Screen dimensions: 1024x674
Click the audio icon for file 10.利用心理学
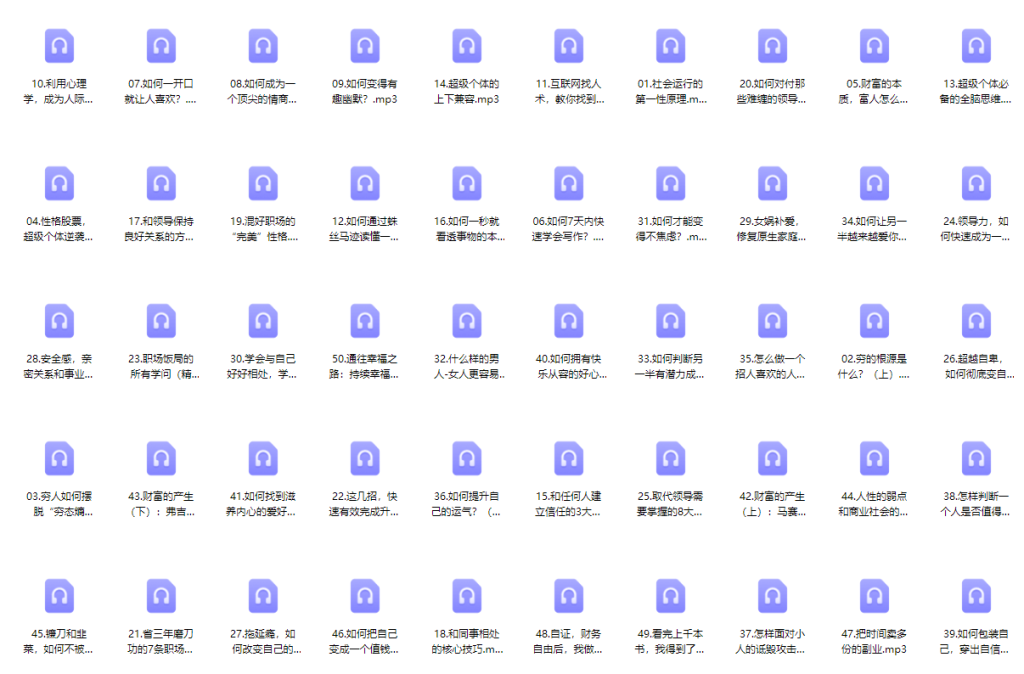pyautogui.click(x=59, y=46)
